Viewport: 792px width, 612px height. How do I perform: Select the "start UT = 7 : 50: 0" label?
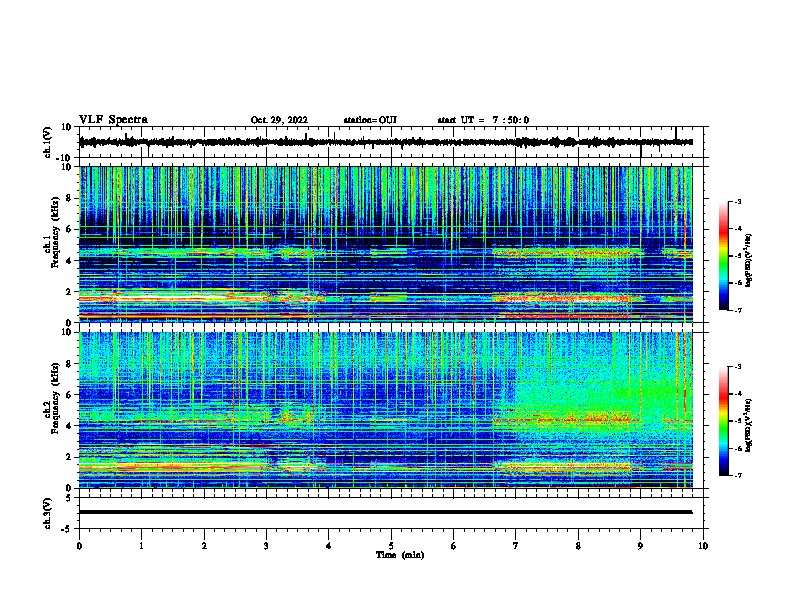483,120
